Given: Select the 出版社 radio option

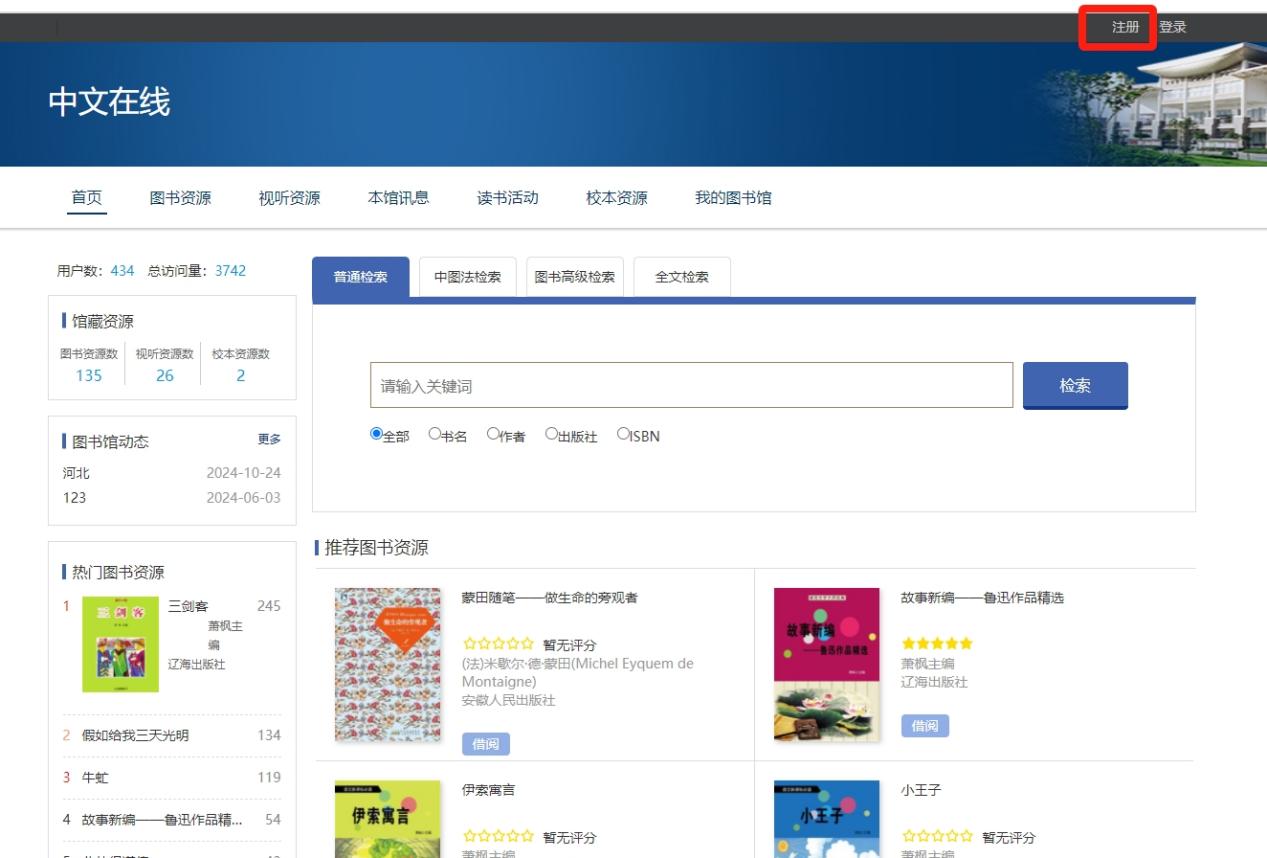Looking at the screenshot, I should [551, 434].
